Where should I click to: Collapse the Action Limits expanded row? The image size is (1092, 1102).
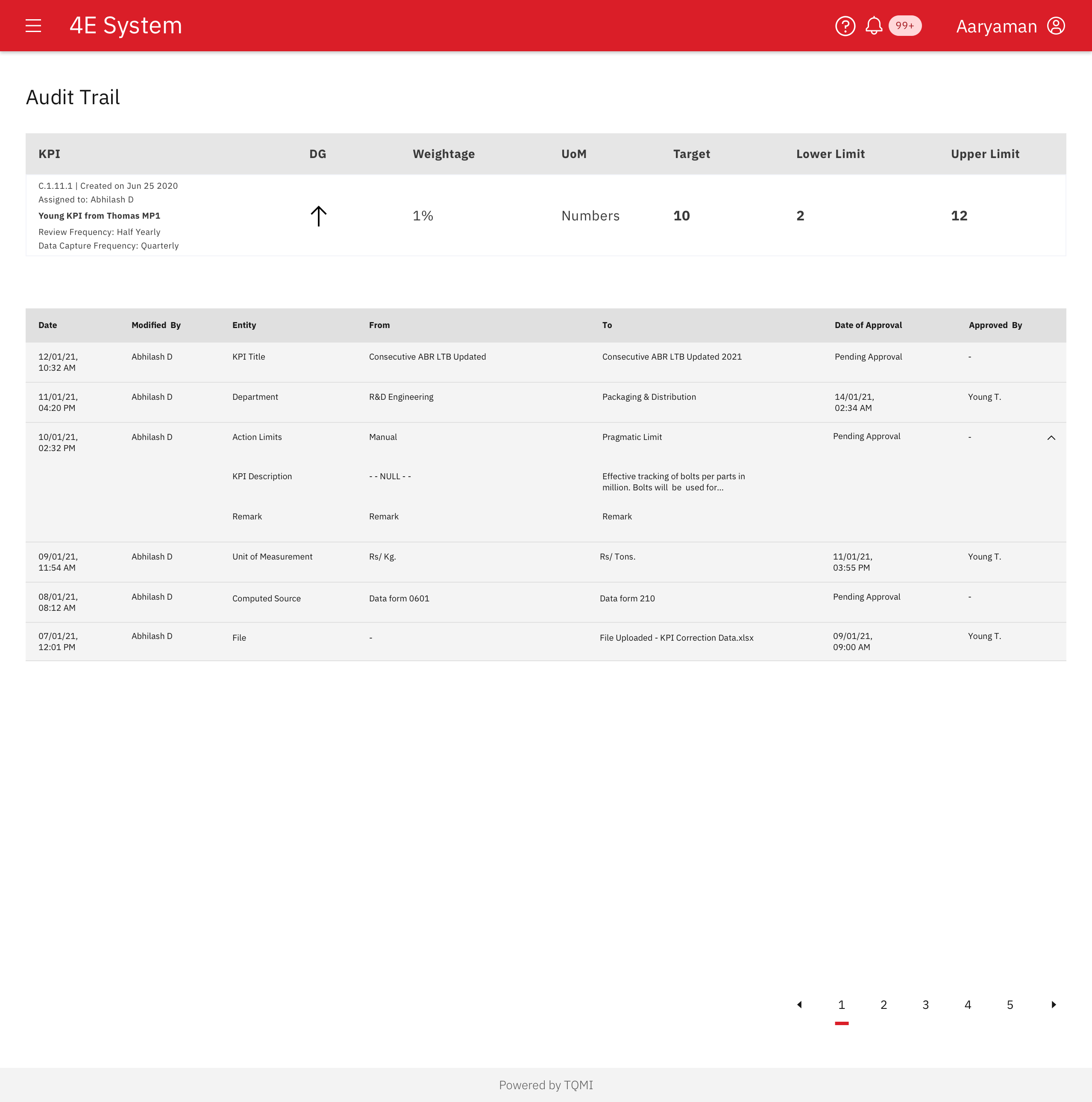coord(1051,437)
